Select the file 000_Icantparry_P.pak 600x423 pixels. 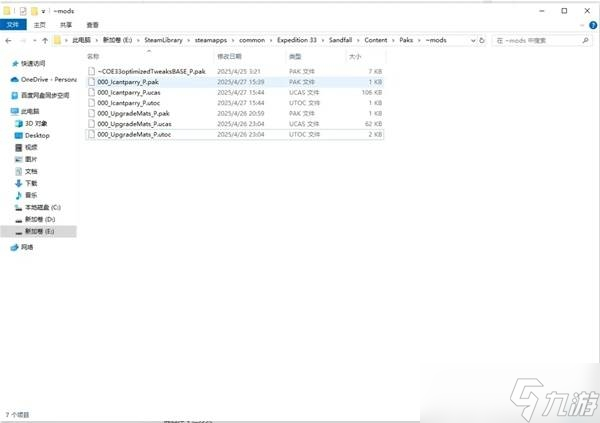click(x=234, y=82)
